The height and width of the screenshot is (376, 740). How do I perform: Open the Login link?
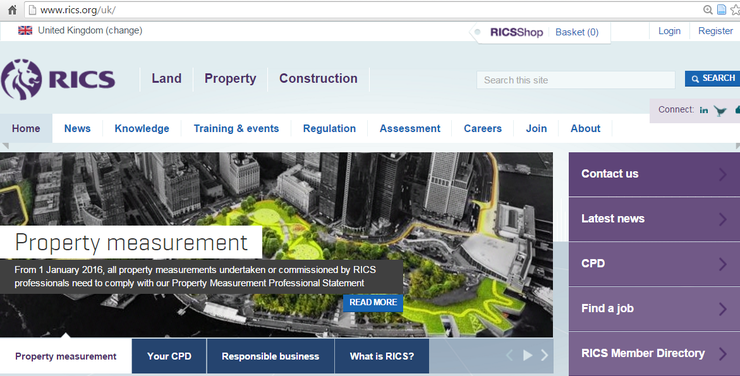669,31
